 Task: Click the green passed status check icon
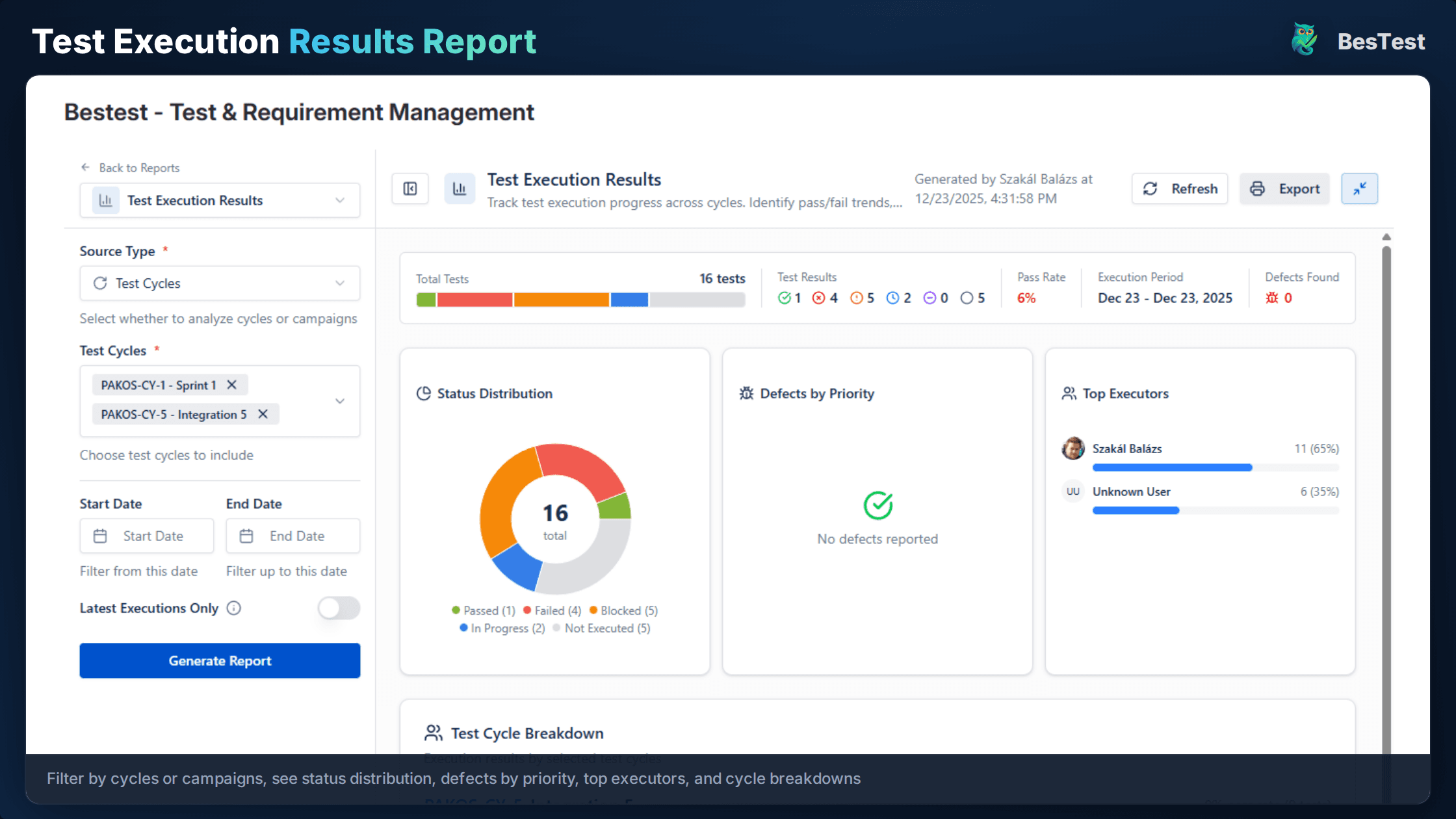click(783, 298)
